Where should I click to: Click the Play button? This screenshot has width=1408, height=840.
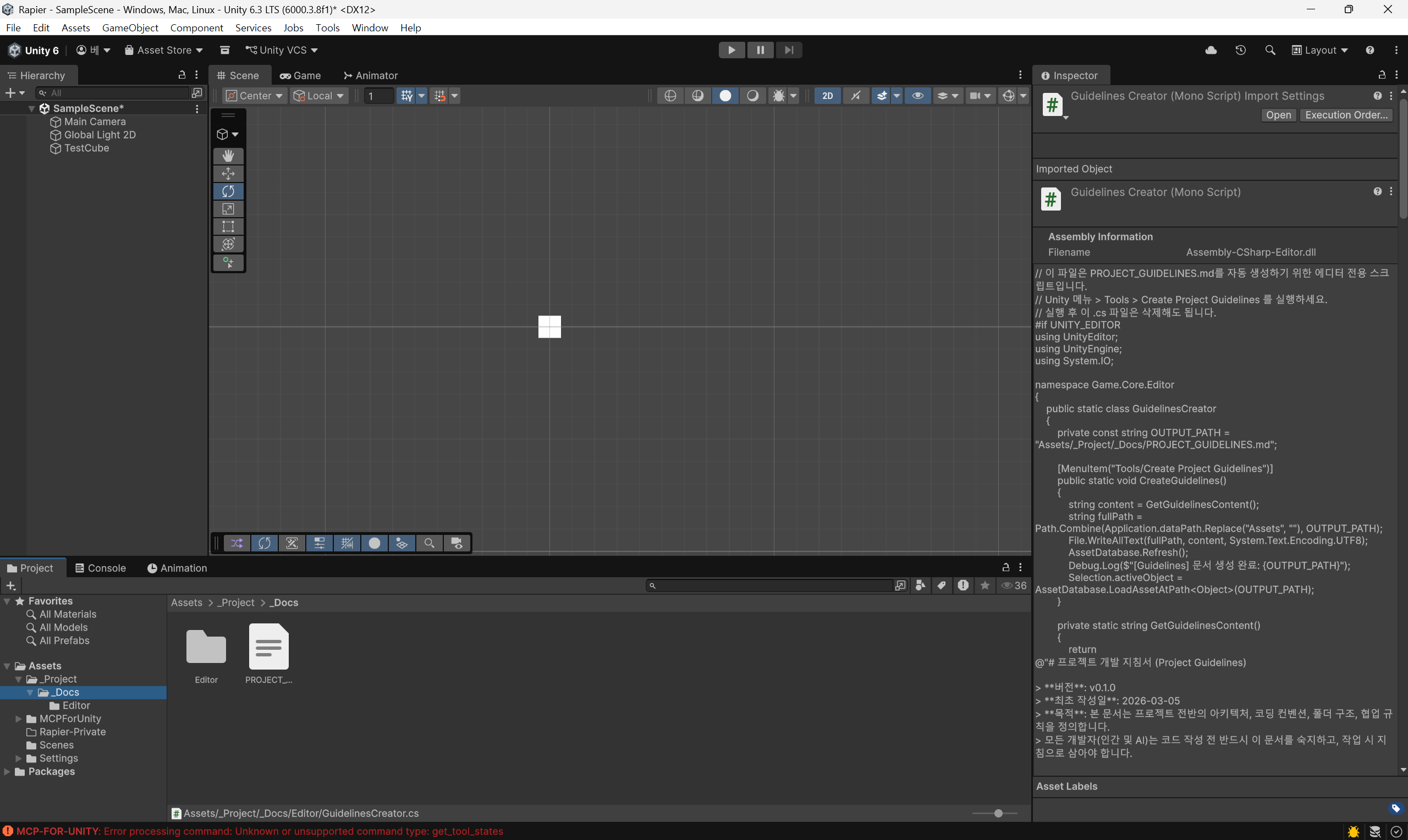click(x=732, y=50)
